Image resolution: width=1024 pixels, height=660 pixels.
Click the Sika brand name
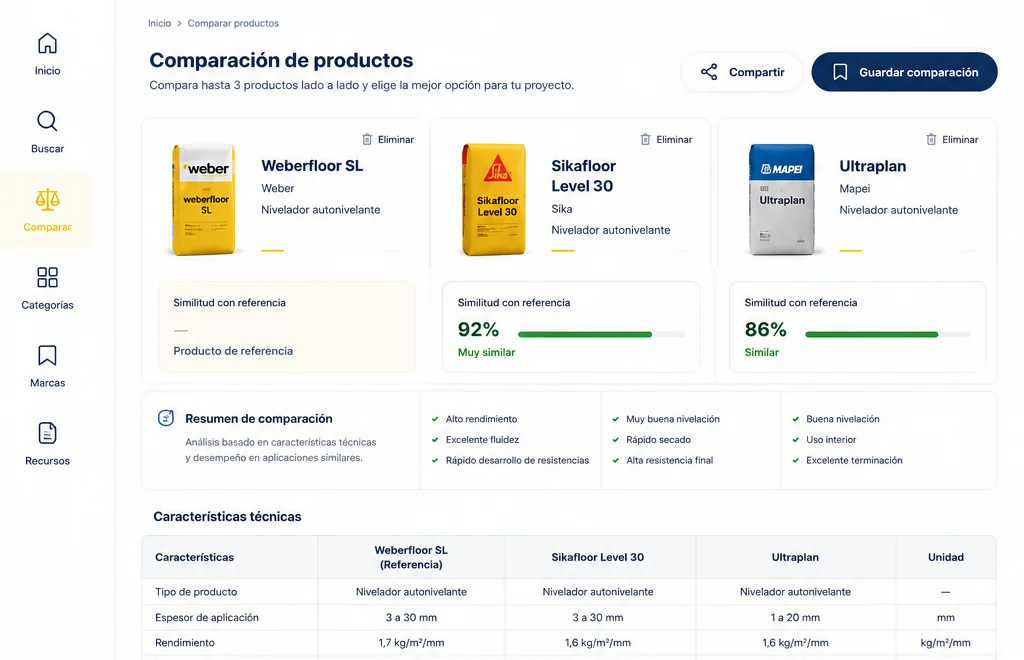[x=562, y=209]
